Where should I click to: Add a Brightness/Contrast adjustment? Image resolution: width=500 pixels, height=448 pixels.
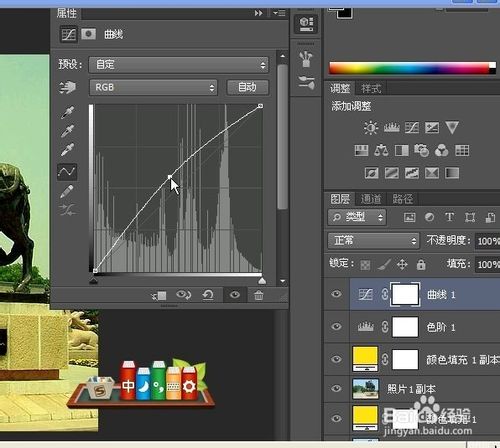click(371, 128)
